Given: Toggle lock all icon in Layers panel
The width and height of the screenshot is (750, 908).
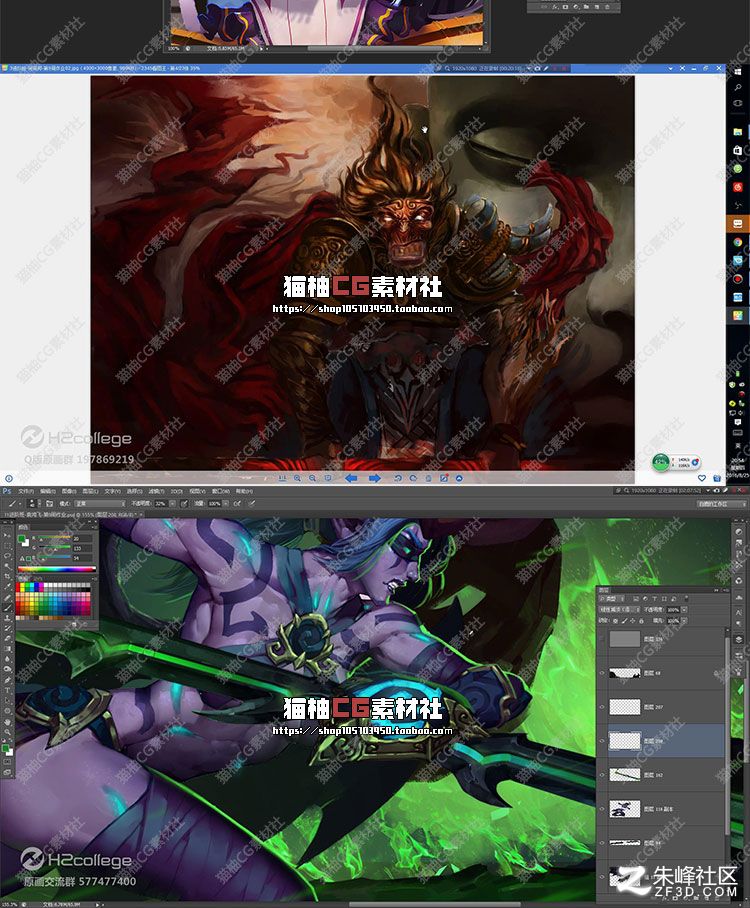Looking at the screenshot, I should coord(641,621).
